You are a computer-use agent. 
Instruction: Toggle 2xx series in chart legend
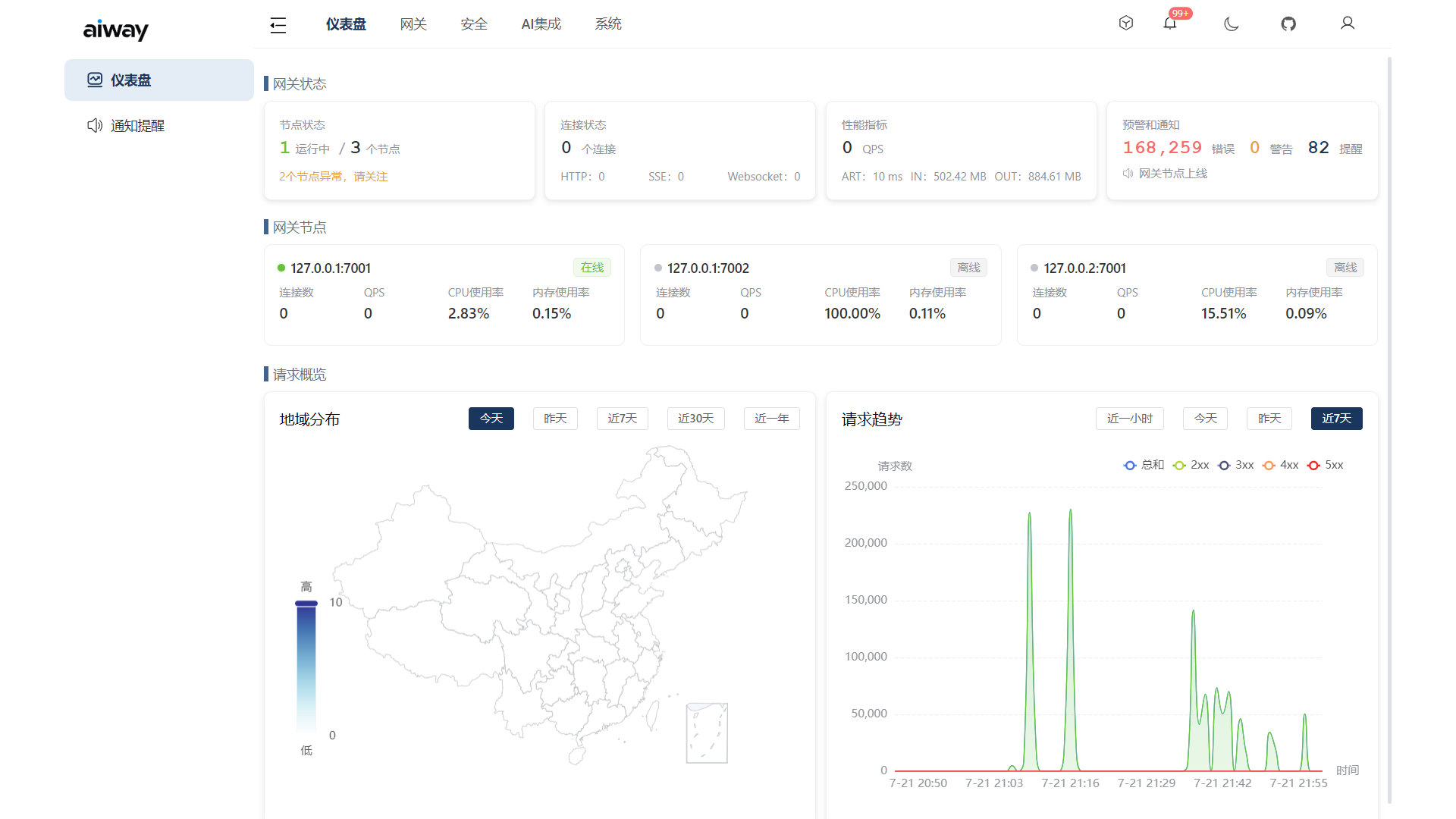click(1191, 465)
